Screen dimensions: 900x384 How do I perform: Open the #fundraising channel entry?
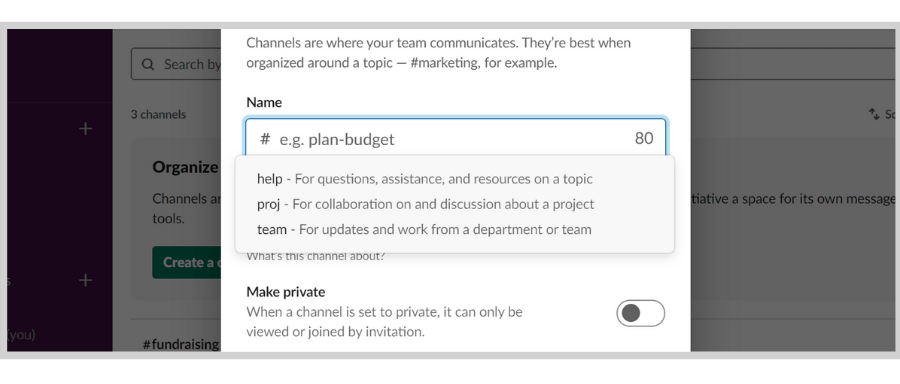[x=181, y=344]
